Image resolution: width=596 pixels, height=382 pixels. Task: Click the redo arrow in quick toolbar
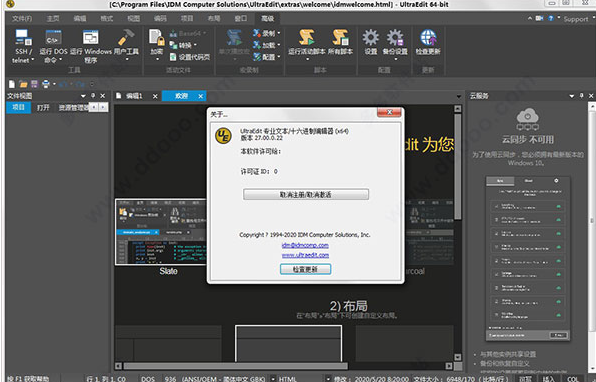[80, 84]
